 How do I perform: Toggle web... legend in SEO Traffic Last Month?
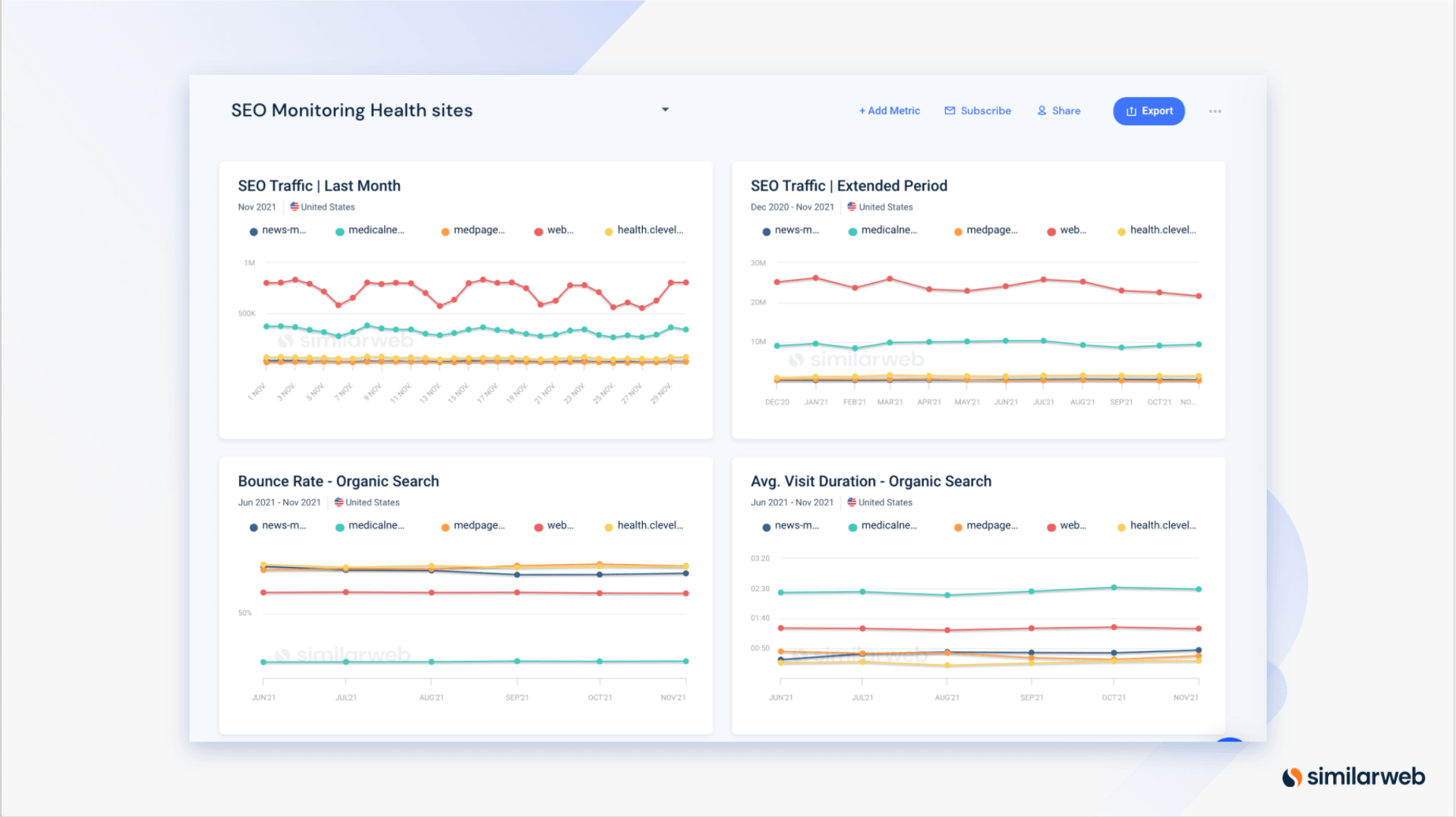click(554, 230)
